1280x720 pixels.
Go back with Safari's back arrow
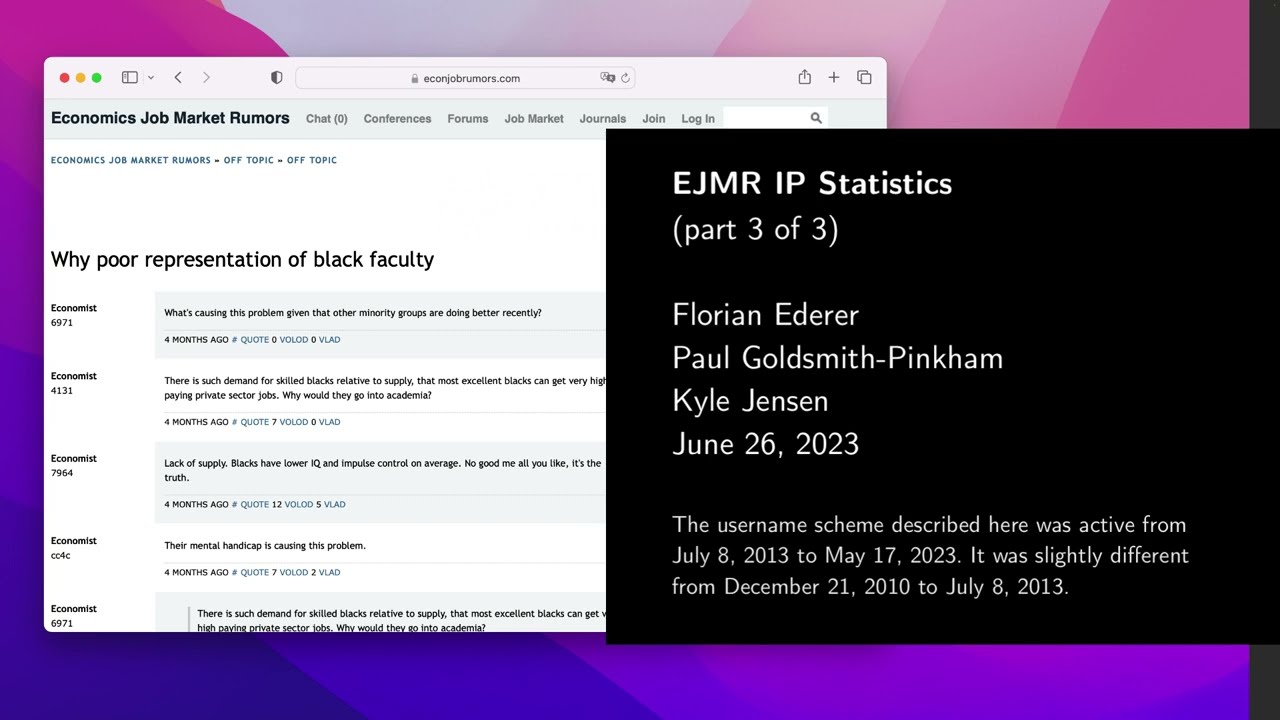tap(178, 77)
